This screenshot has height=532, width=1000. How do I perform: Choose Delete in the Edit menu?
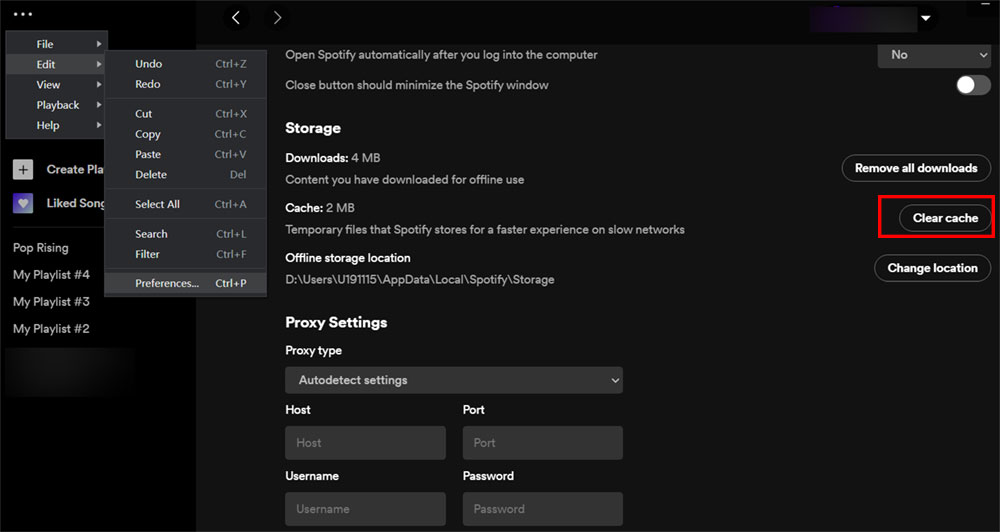coord(186,175)
